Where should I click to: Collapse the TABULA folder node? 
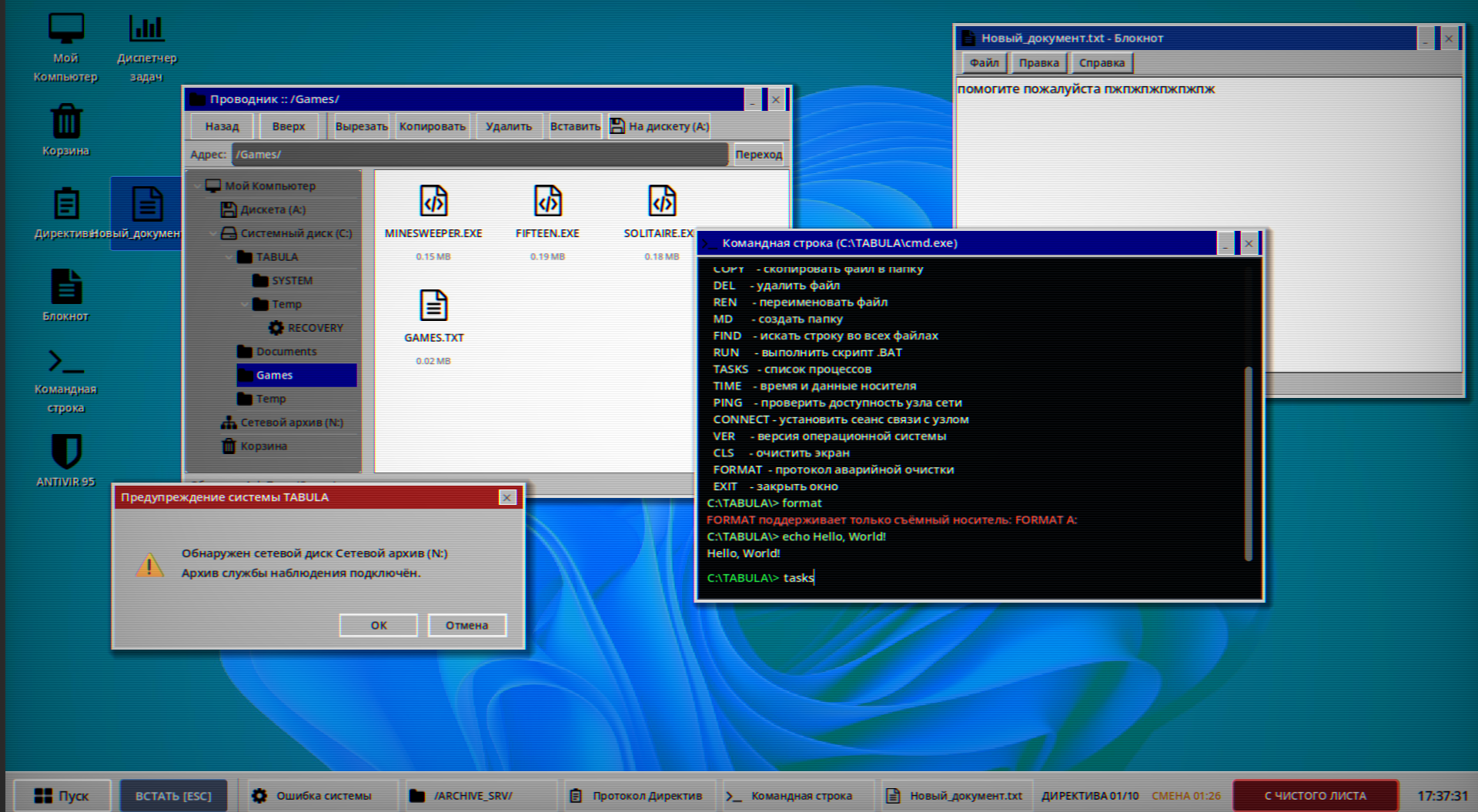click(x=229, y=257)
